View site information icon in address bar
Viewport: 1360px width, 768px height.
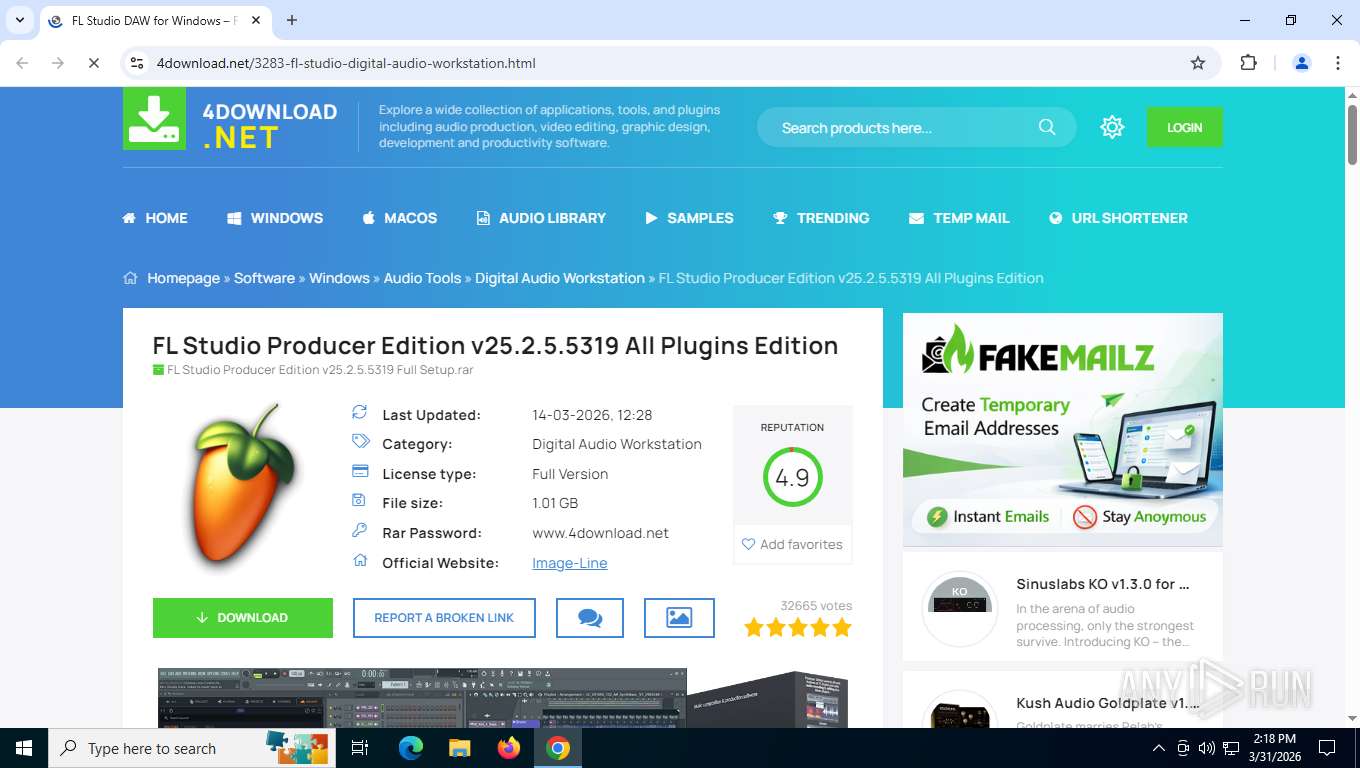[138, 63]
